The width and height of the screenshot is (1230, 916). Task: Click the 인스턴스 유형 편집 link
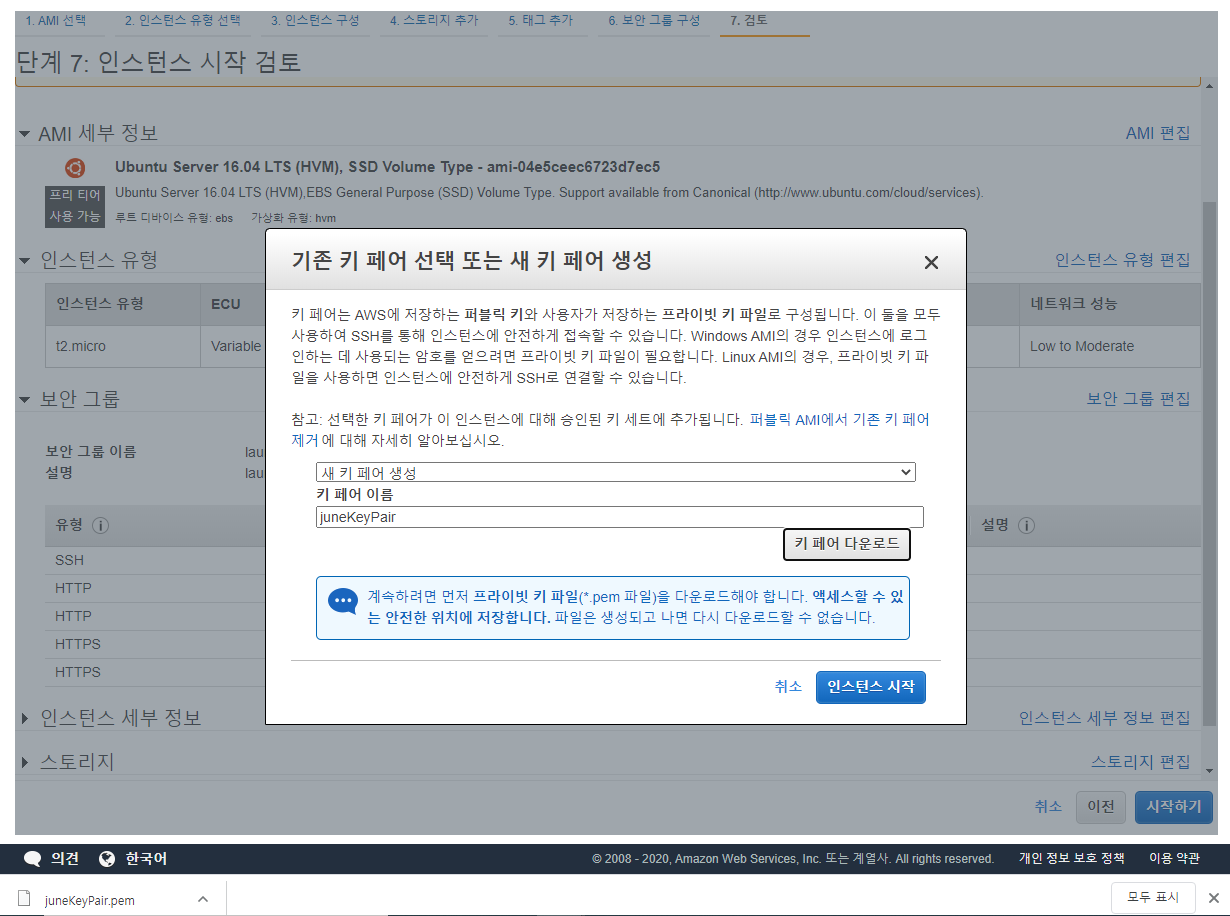1123,260
